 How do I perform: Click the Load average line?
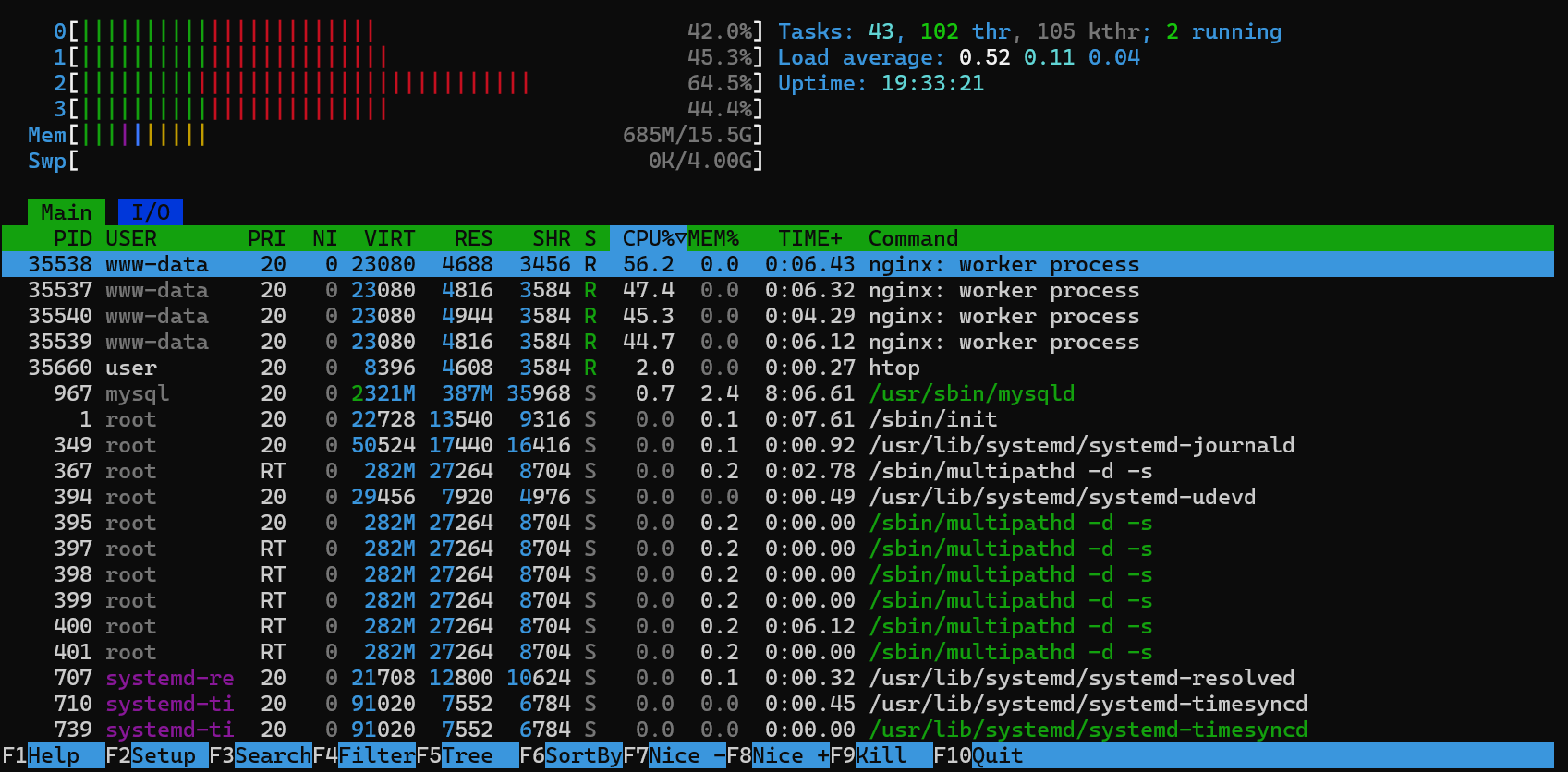[959, 57]
